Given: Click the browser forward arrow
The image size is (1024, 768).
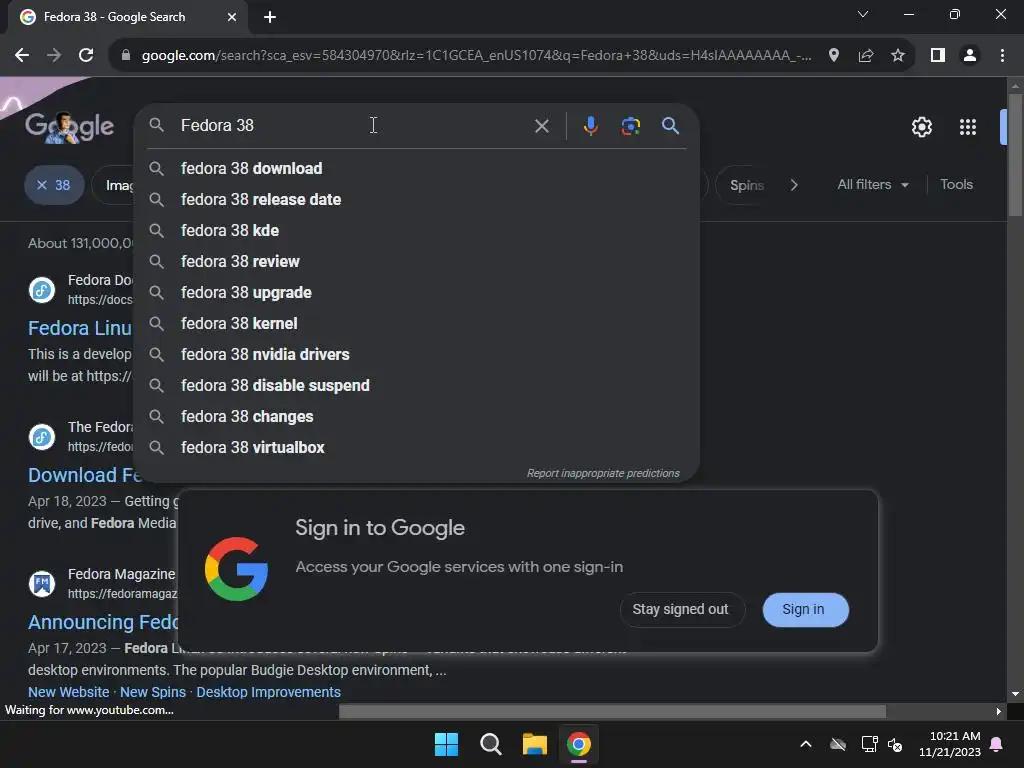Looking at the screenshot, I should click(x=54, y=56).
